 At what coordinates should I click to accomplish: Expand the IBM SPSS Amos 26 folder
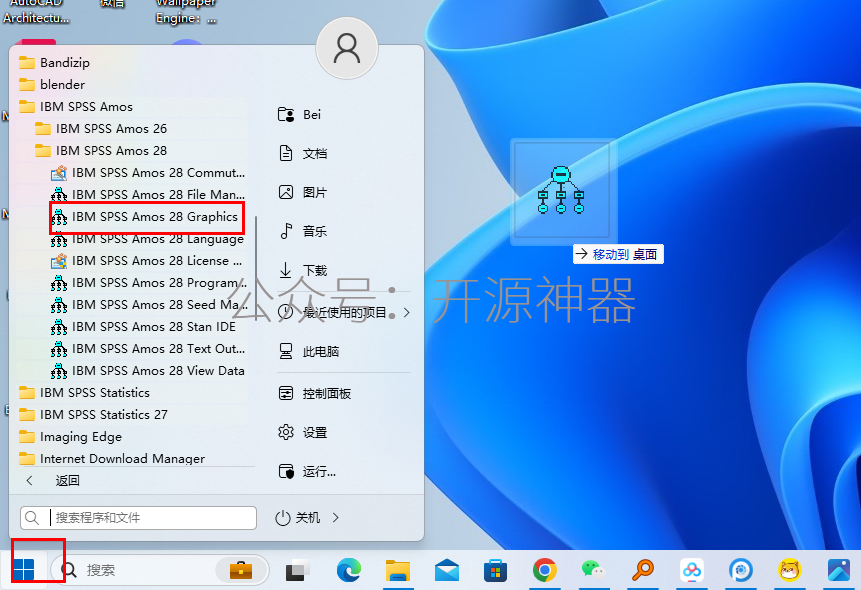click(100, 129)
